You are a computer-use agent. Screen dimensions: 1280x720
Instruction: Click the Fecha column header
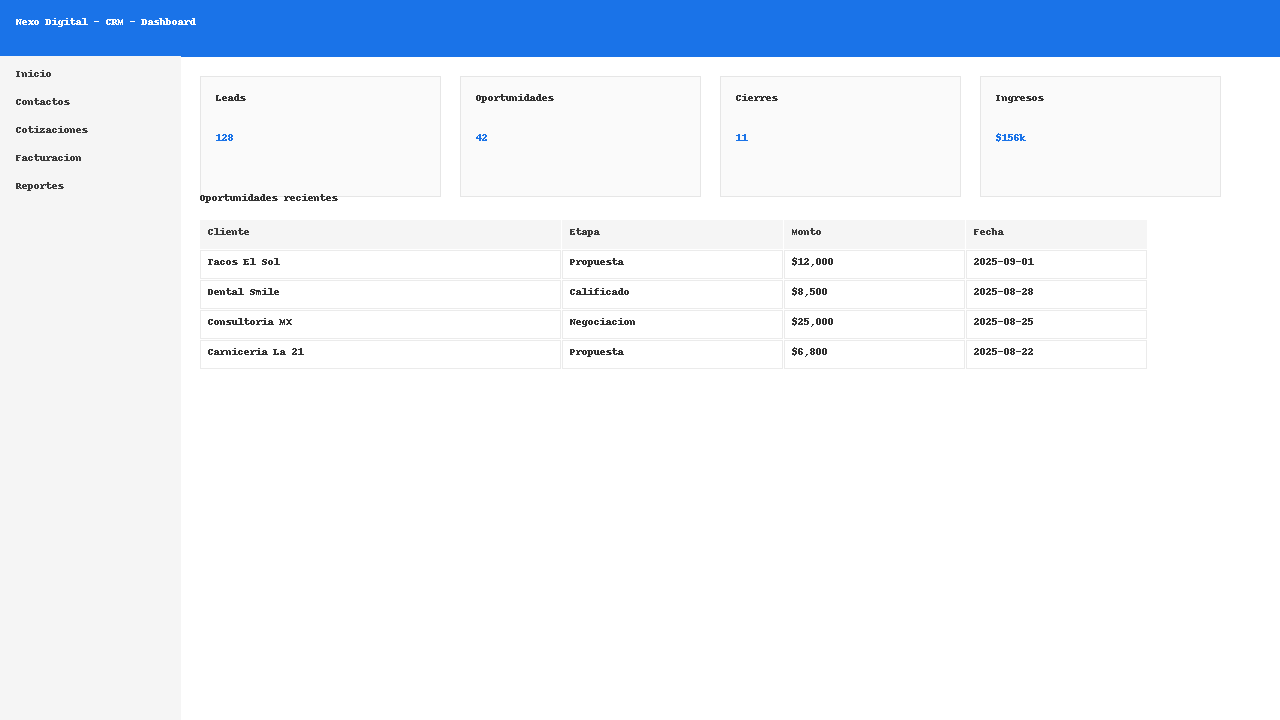coord(1056,234)
